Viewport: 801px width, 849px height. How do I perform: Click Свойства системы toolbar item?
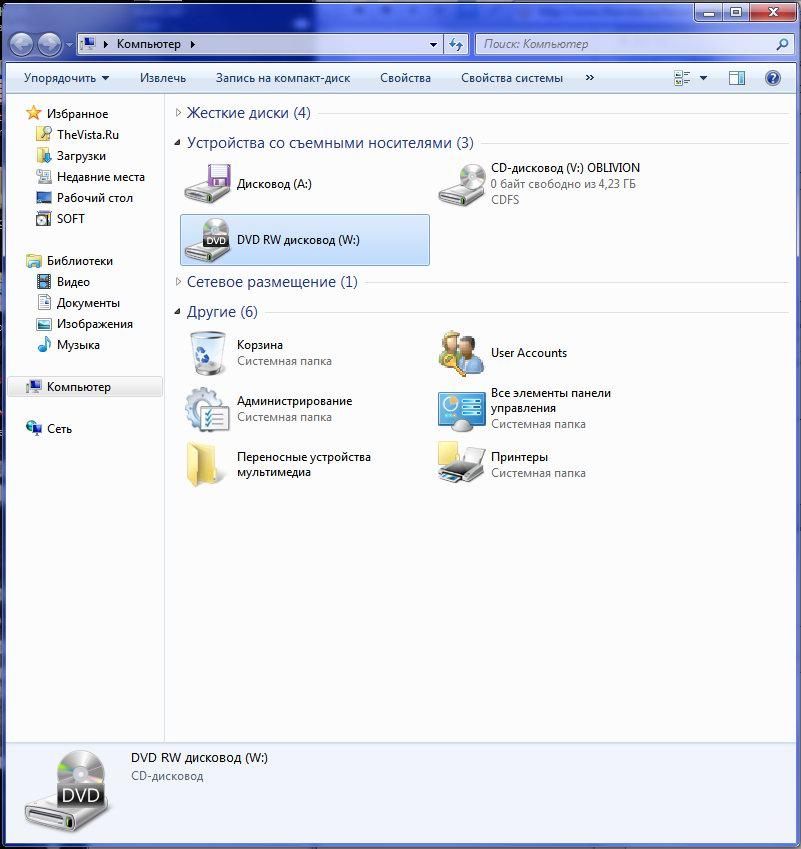tap(511, 78)
